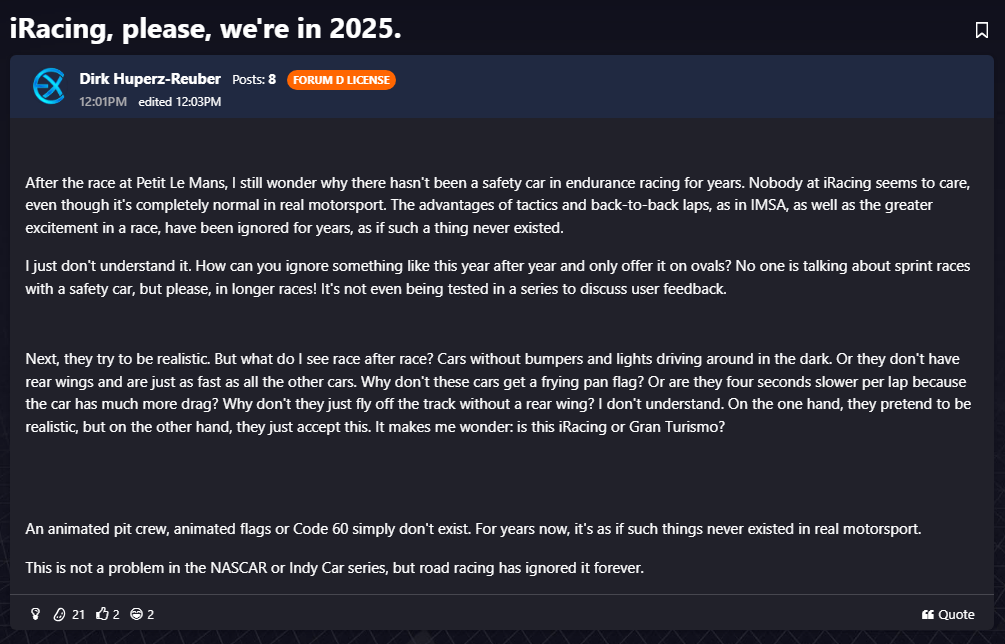Click the discussion title heading

click(206, 29)
